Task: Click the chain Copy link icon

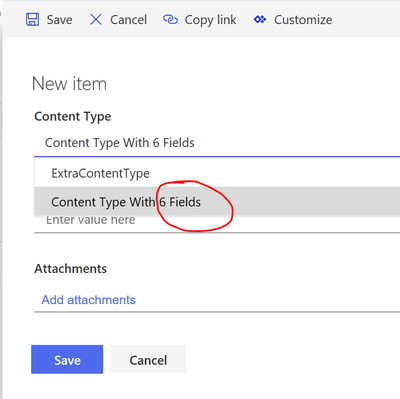Action: point(170,20)
